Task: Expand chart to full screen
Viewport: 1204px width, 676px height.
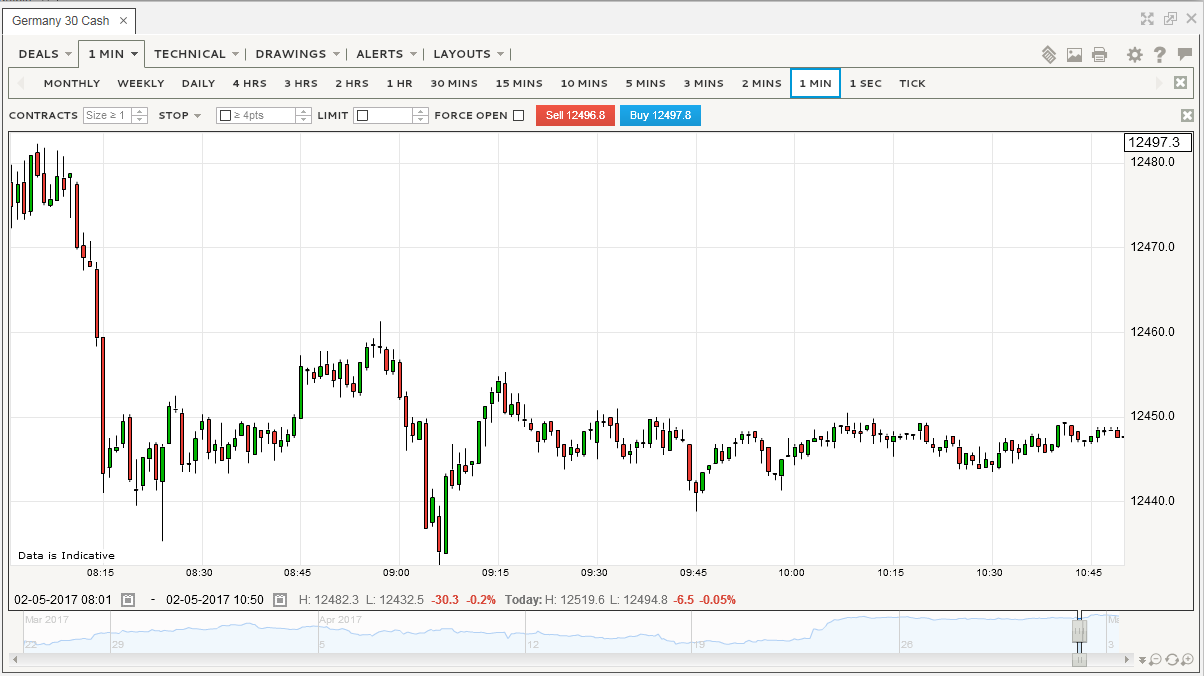Action: [x=1148, y=18]
